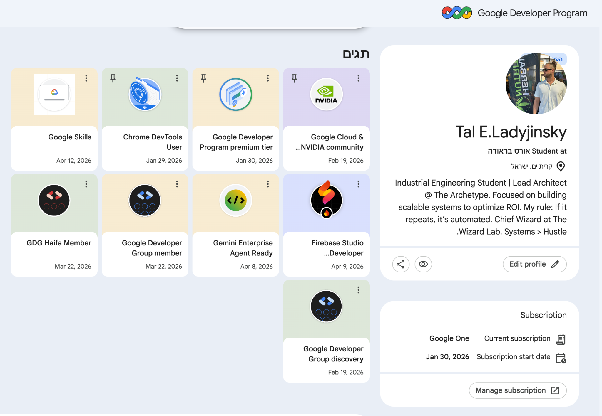Click the Student at headline text
The height and width of the screenshot is (416, 602).
(527, 151)
